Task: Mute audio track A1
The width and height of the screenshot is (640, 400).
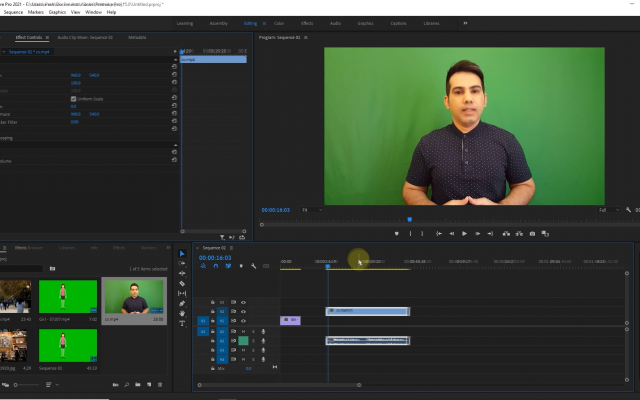Action: [243, 331]
